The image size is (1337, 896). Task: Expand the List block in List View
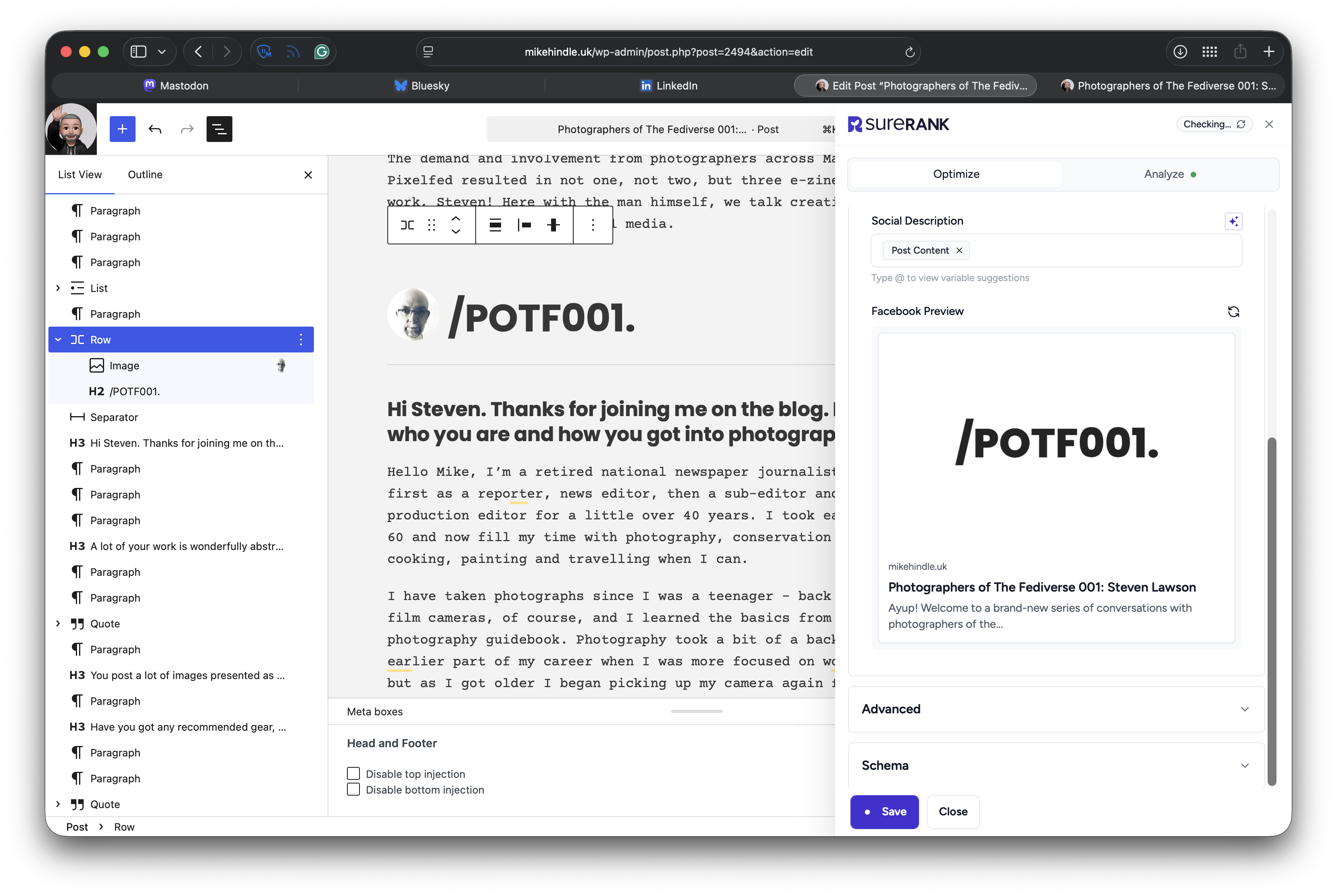pos(58,289)
